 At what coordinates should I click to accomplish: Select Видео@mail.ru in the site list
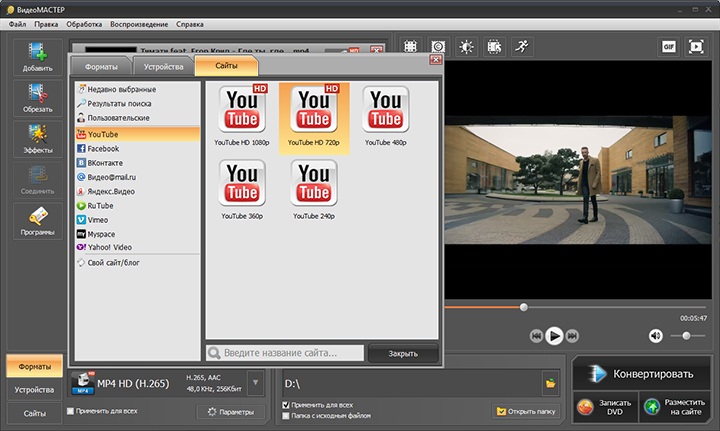138,177
